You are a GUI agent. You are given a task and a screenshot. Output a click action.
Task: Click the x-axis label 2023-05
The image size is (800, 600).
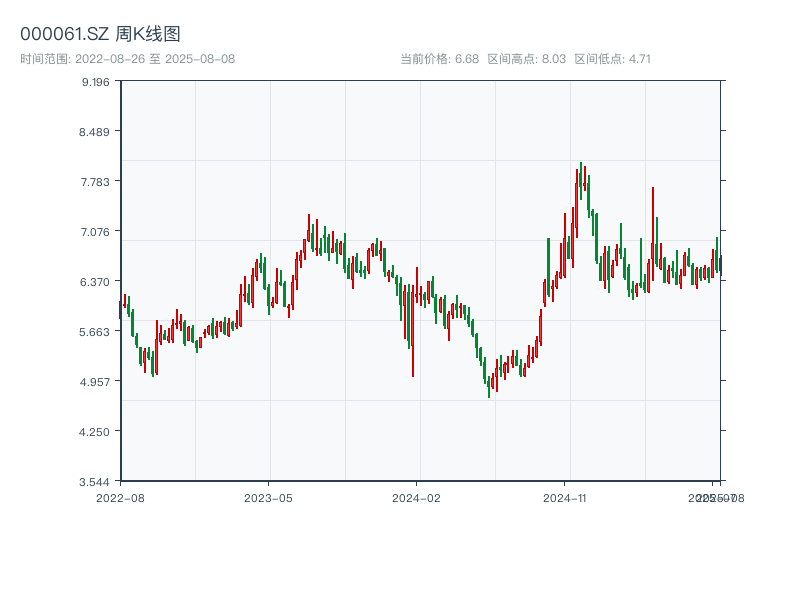268,498
